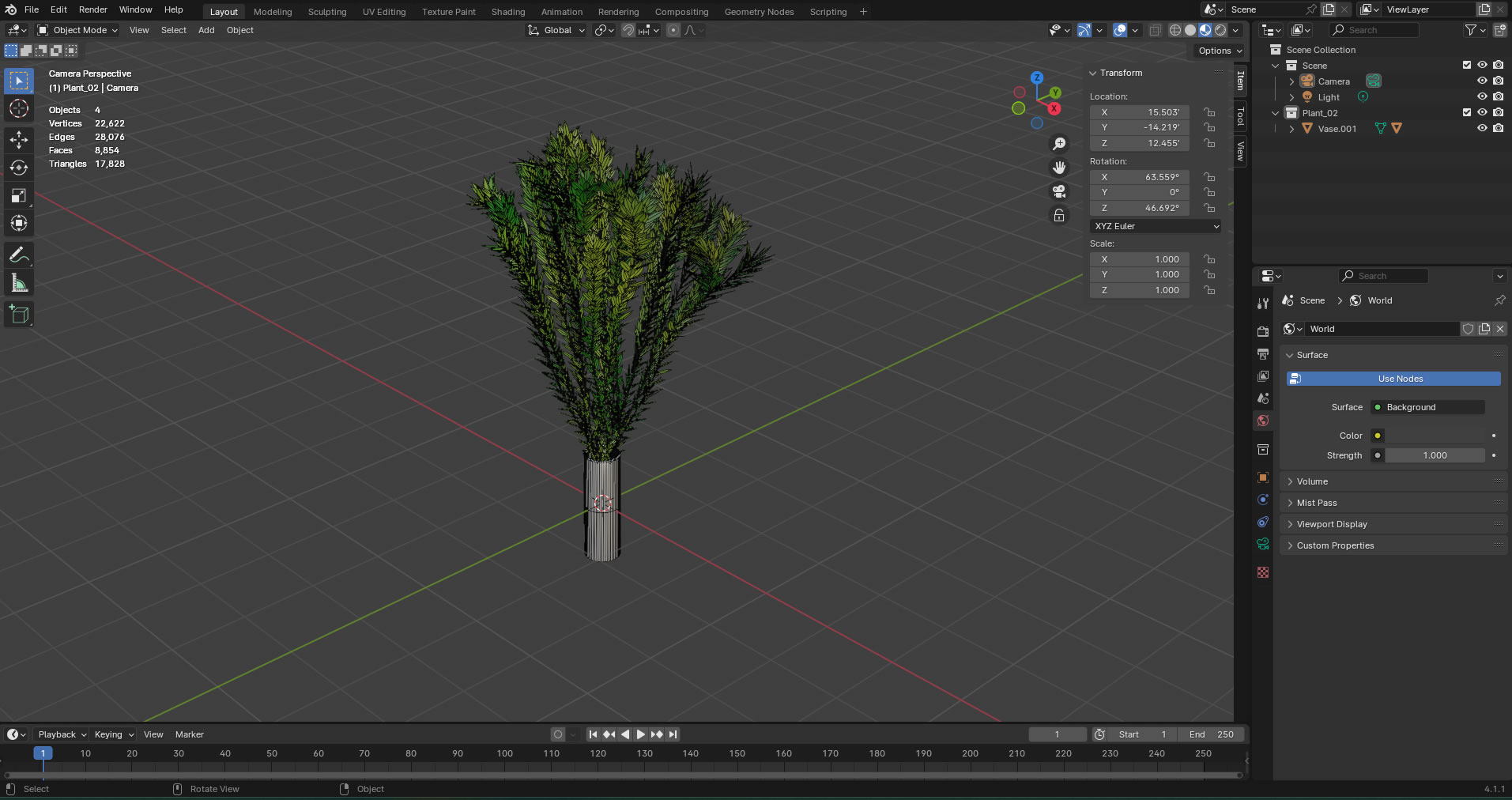The width and height of the screenshot is (1512, 800).
Task: Uncheck the Plant_02 collection checkbox
Action: click(1467, 112)
